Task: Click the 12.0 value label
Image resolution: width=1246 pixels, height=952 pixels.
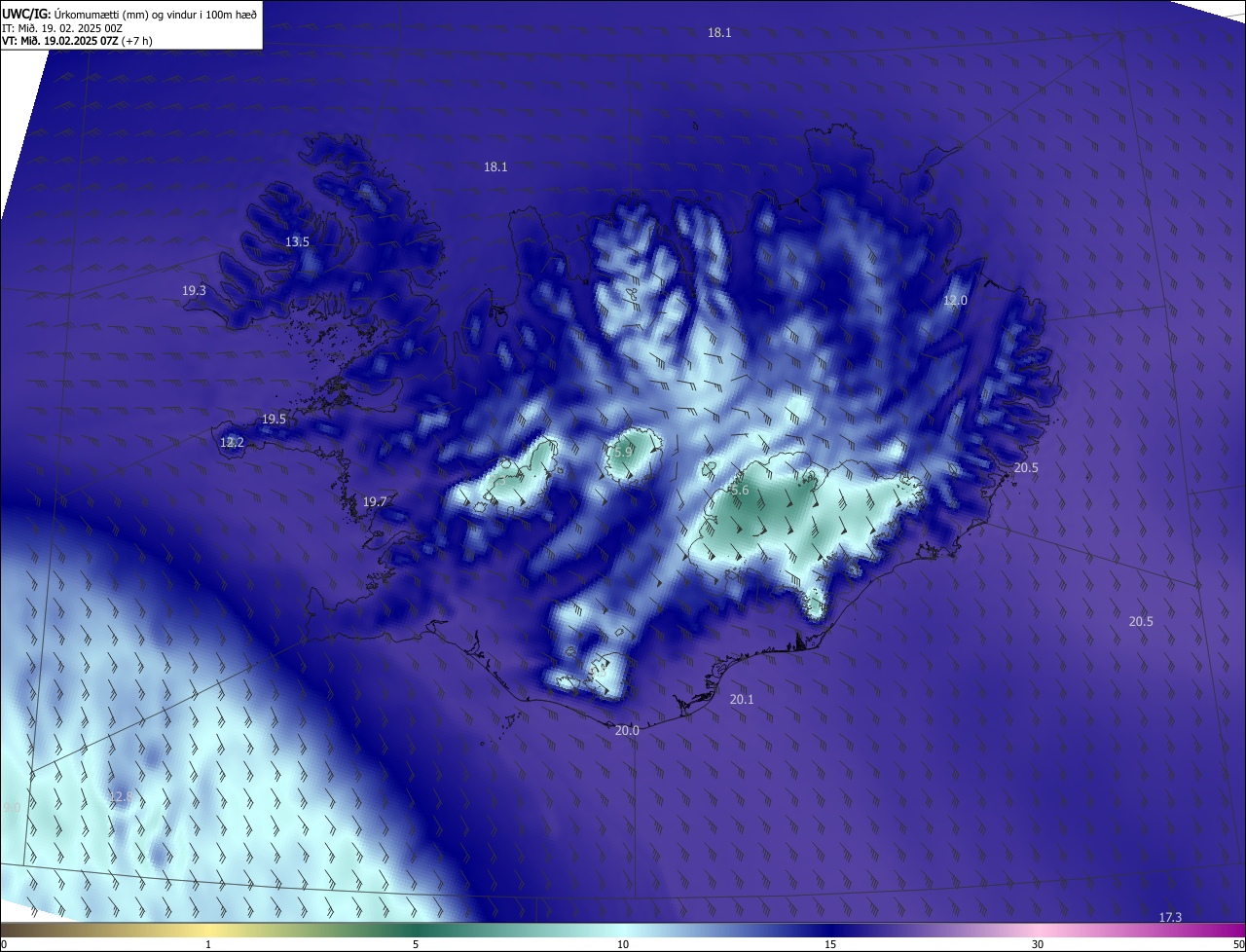Action: [955, 300]
